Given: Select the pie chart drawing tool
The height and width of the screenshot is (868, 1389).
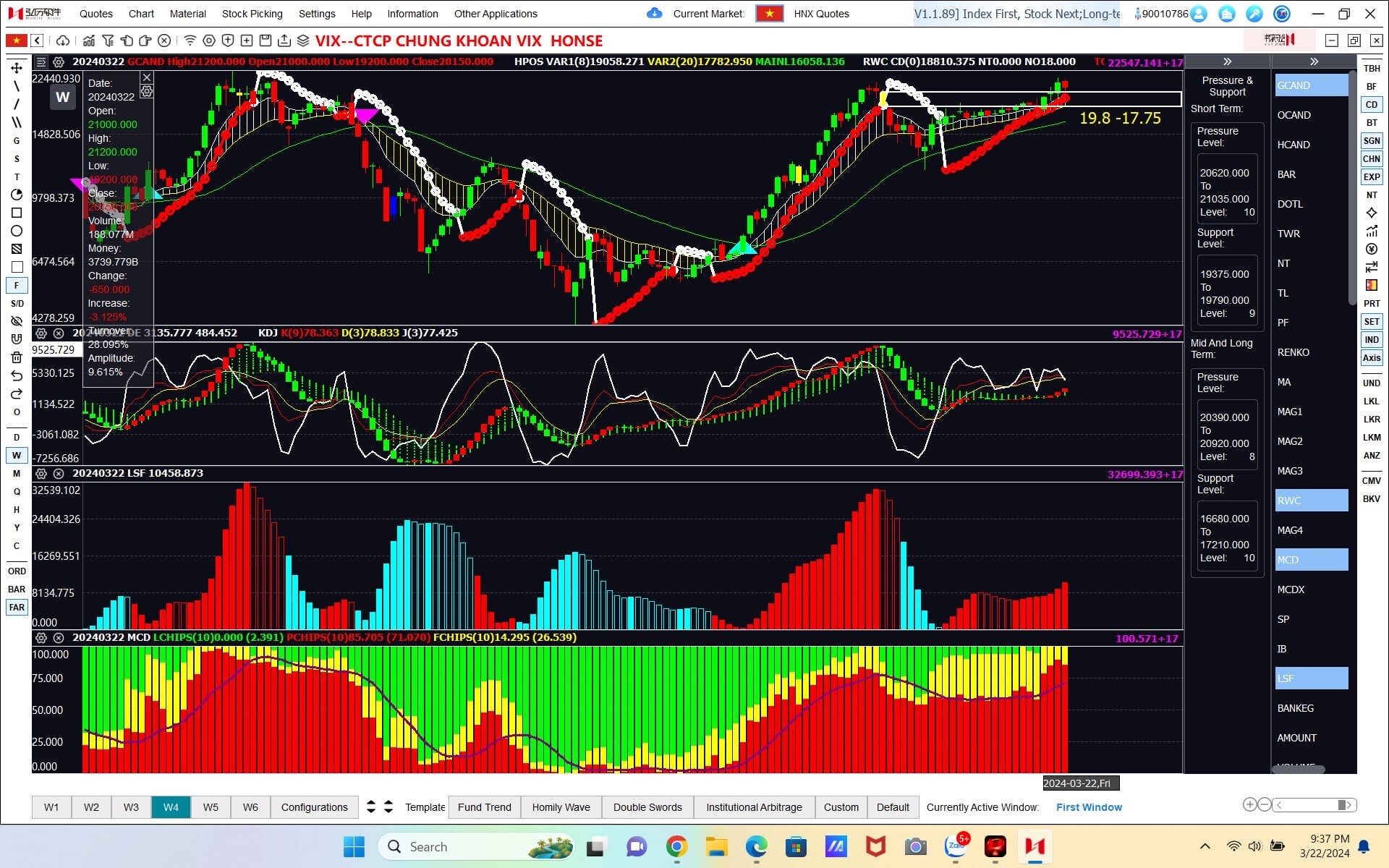Looking at the screenshot, I should (17, 195).
